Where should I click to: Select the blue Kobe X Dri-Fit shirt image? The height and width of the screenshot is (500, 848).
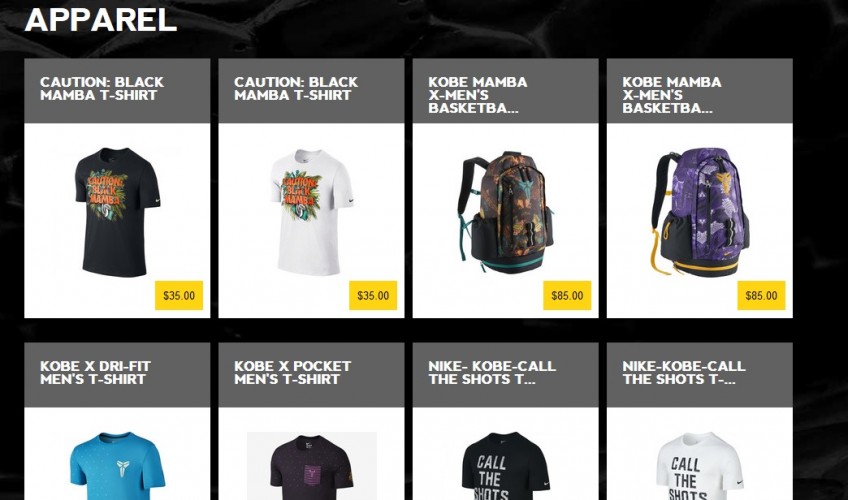pyautogui.click(x=117, y=466)
